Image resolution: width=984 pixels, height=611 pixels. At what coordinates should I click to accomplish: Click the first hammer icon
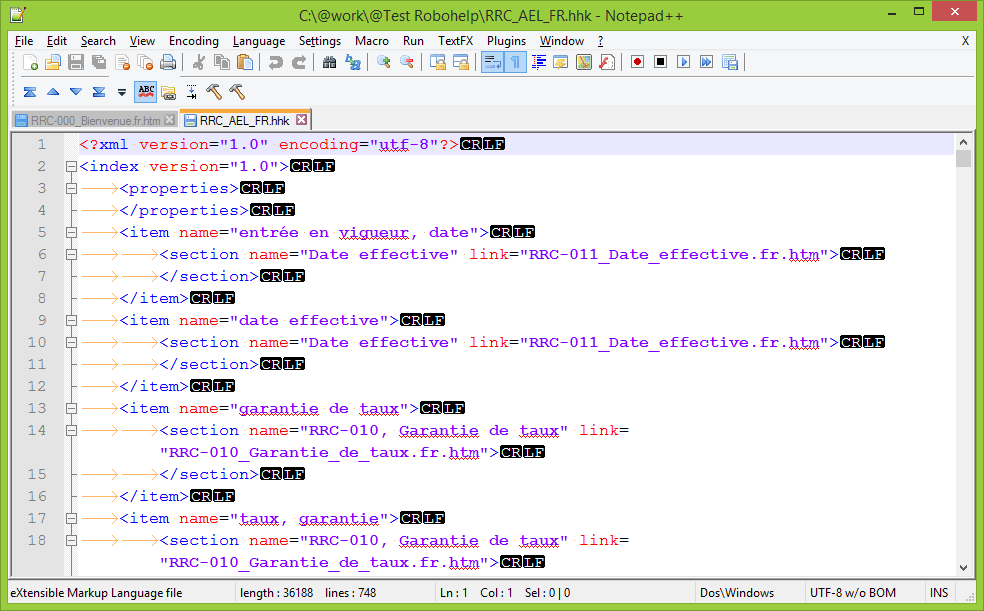[214, 92]
